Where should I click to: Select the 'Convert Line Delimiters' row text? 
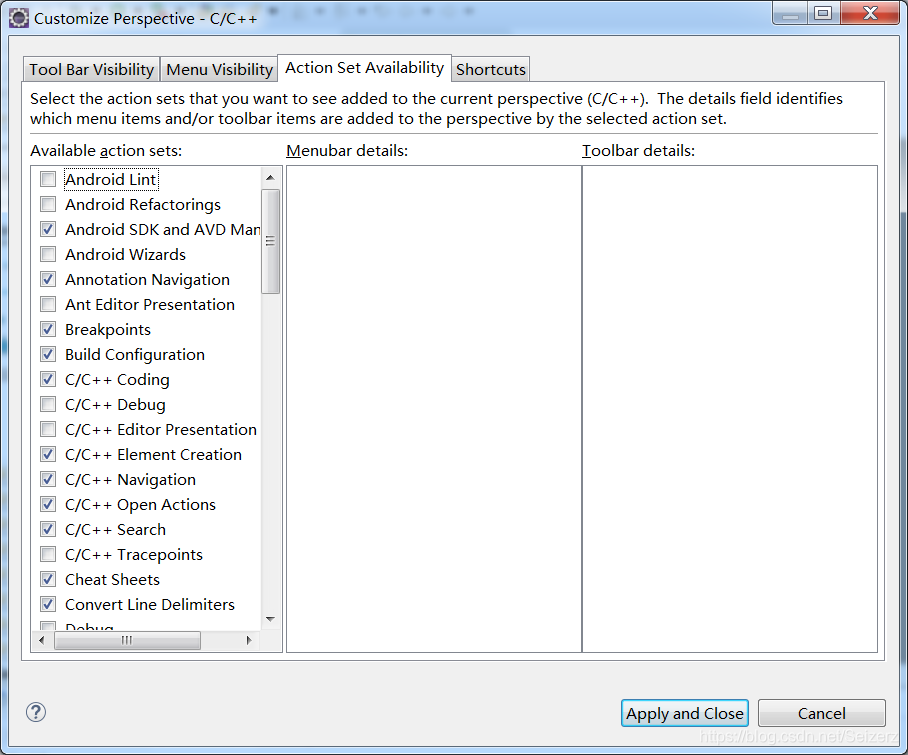click(x=150, y=604)
